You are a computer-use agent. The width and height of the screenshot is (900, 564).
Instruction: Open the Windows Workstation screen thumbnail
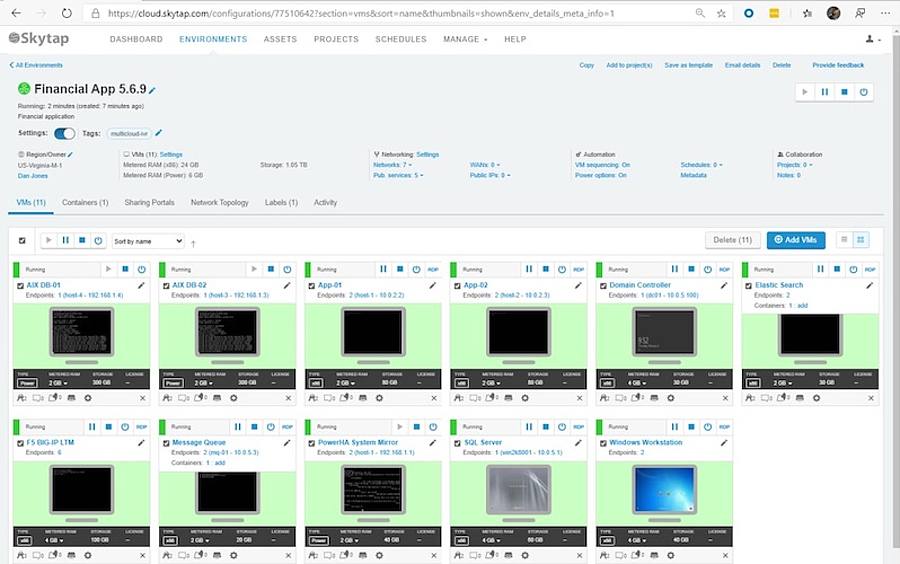[664, 489]
